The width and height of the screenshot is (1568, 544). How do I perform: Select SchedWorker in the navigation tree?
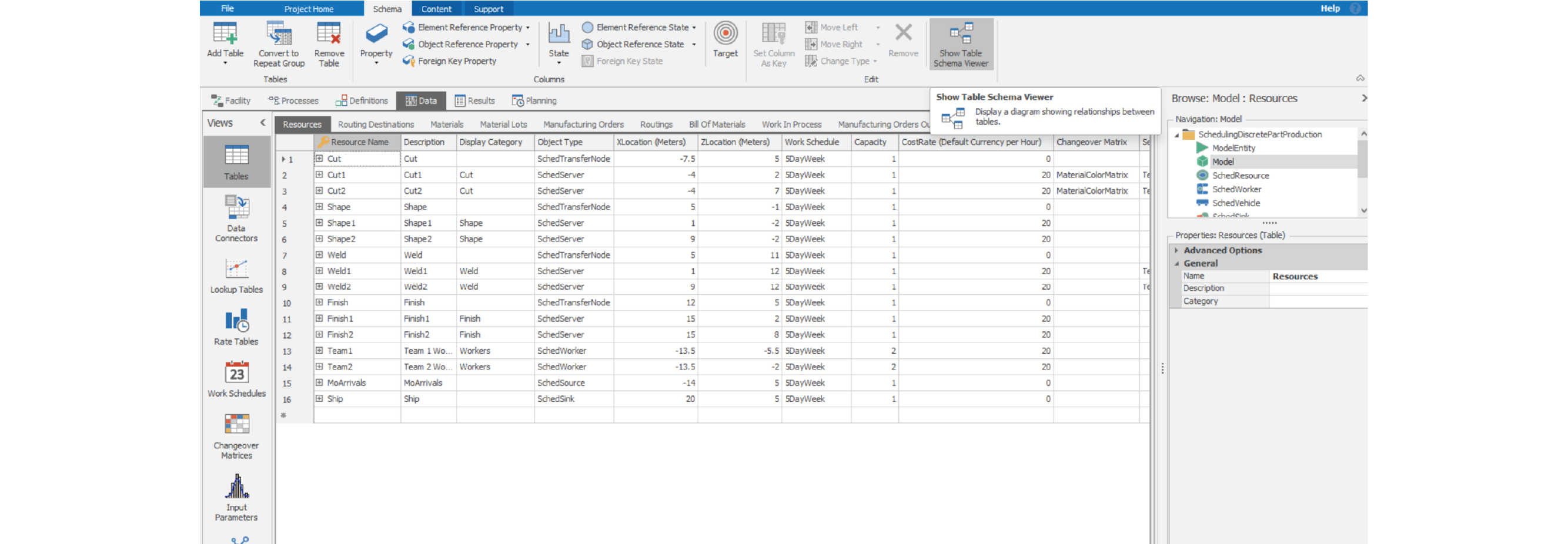pos(1236,189)
